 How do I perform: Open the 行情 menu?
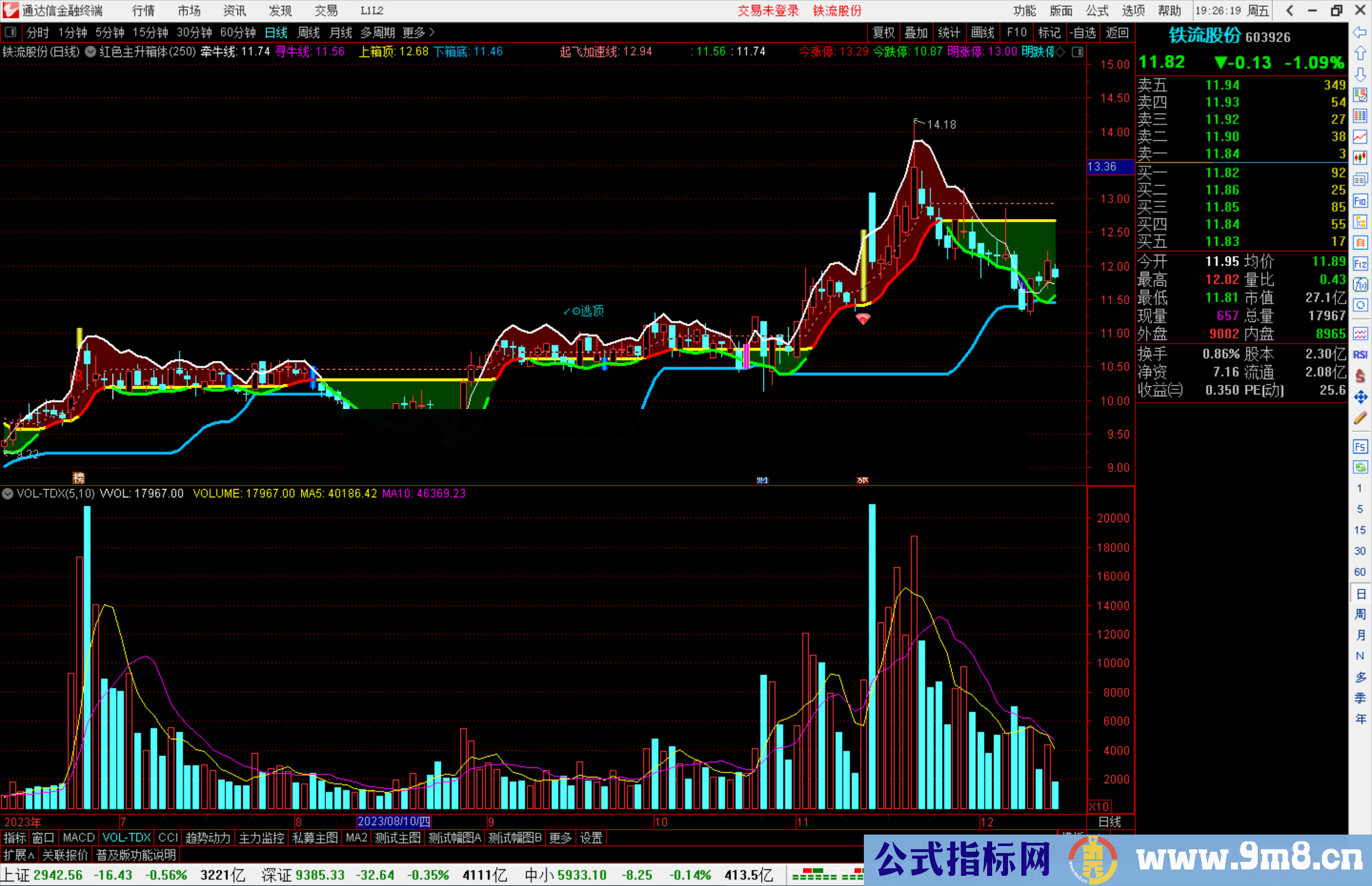tap(143, 10)
